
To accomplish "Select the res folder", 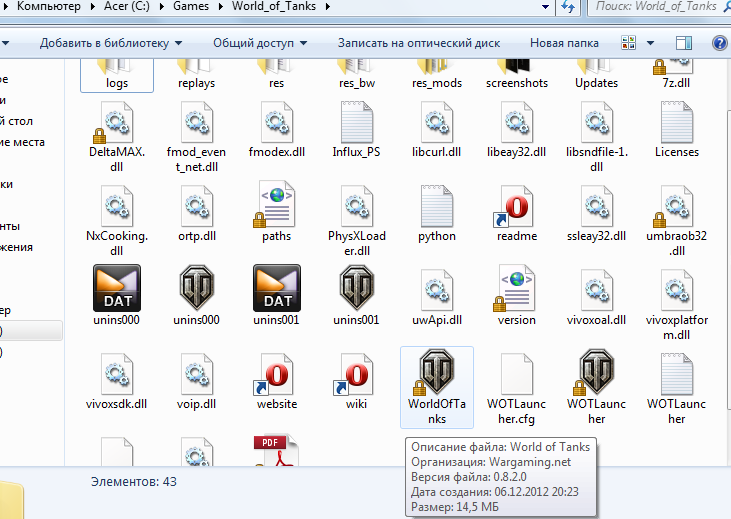I will 276,75.
